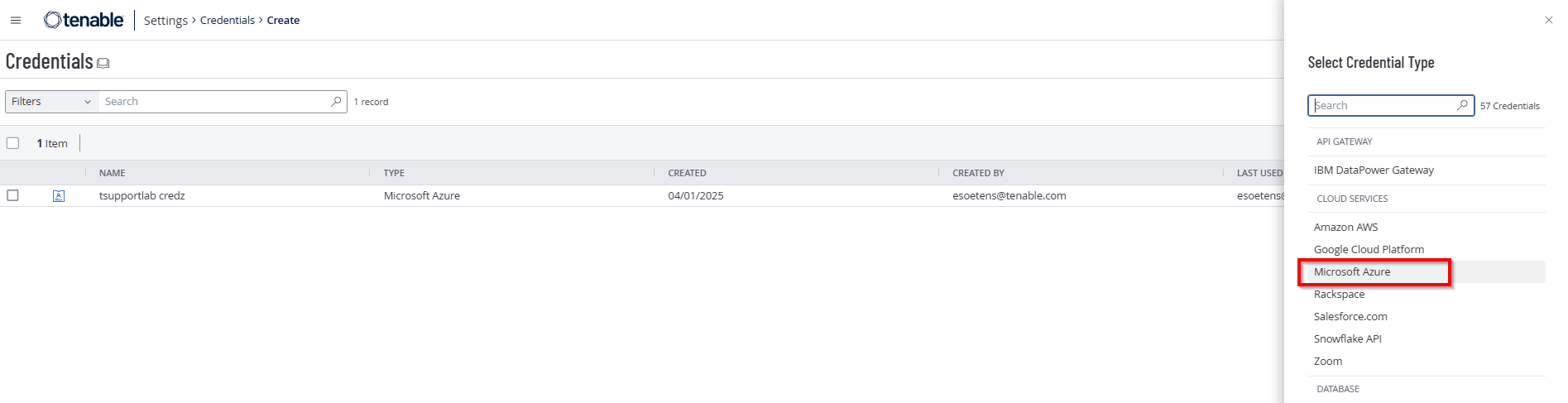
Task: Go to Credentials in the breadcrumb
Action: point(228,20)
